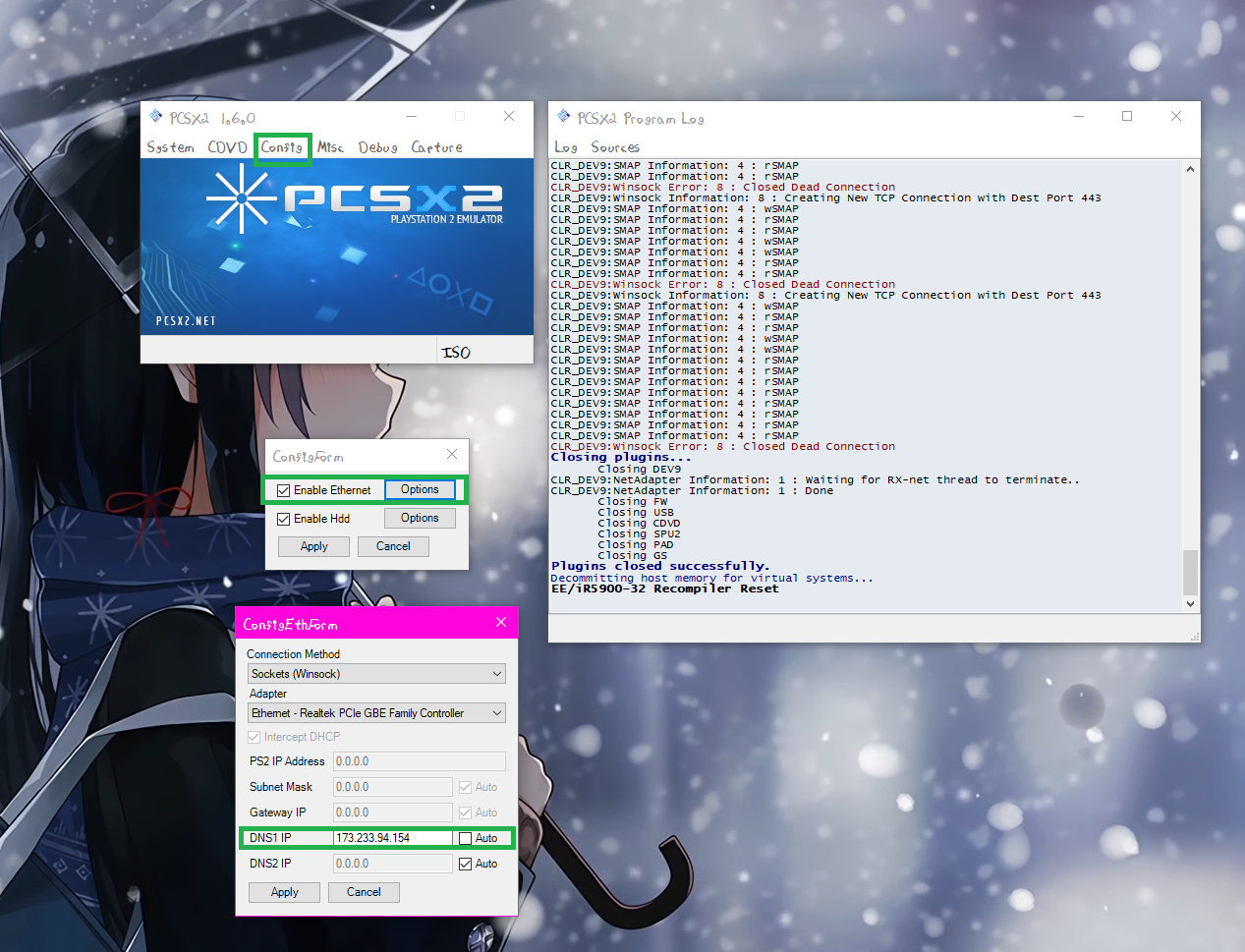Click the 'Plugins closed successfully.' log line
Viewport: 1245px width, 952px height.
coord(660,566)
